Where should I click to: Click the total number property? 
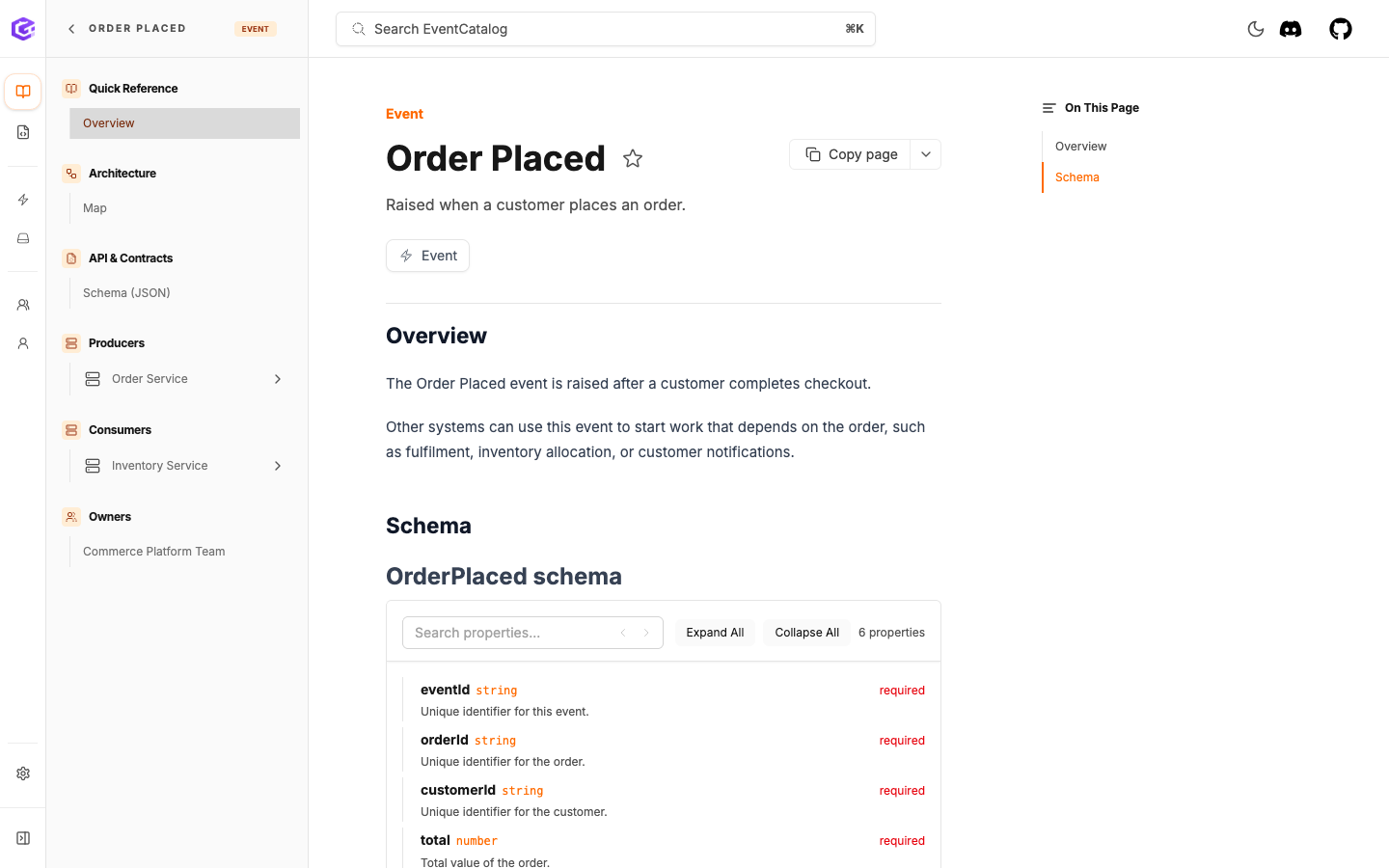coord(664,851)
